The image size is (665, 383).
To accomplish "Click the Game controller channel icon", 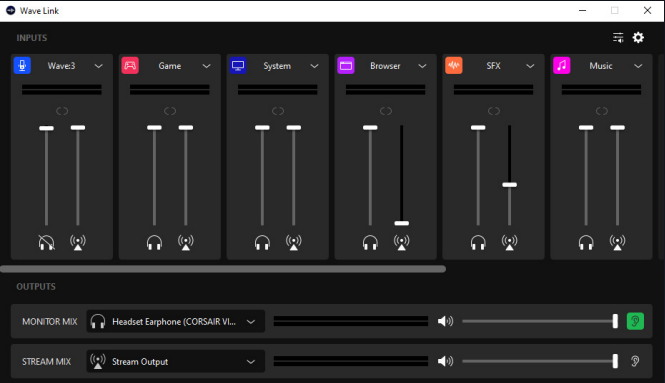I will 130,66.
